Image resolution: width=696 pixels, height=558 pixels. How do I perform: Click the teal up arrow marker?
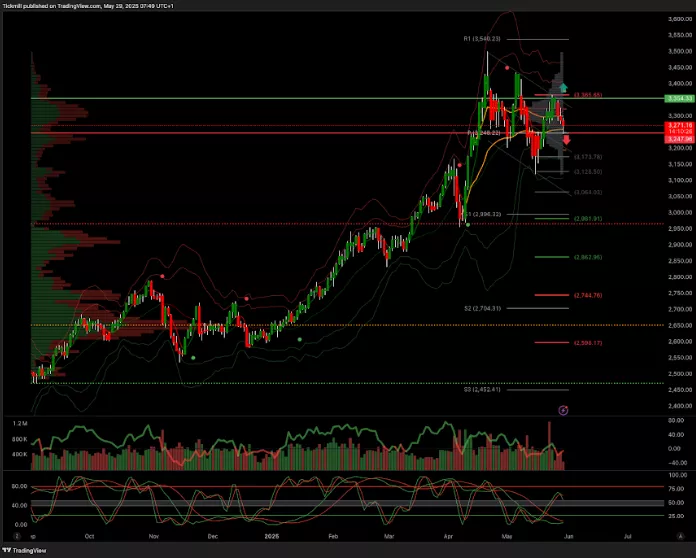563,88
